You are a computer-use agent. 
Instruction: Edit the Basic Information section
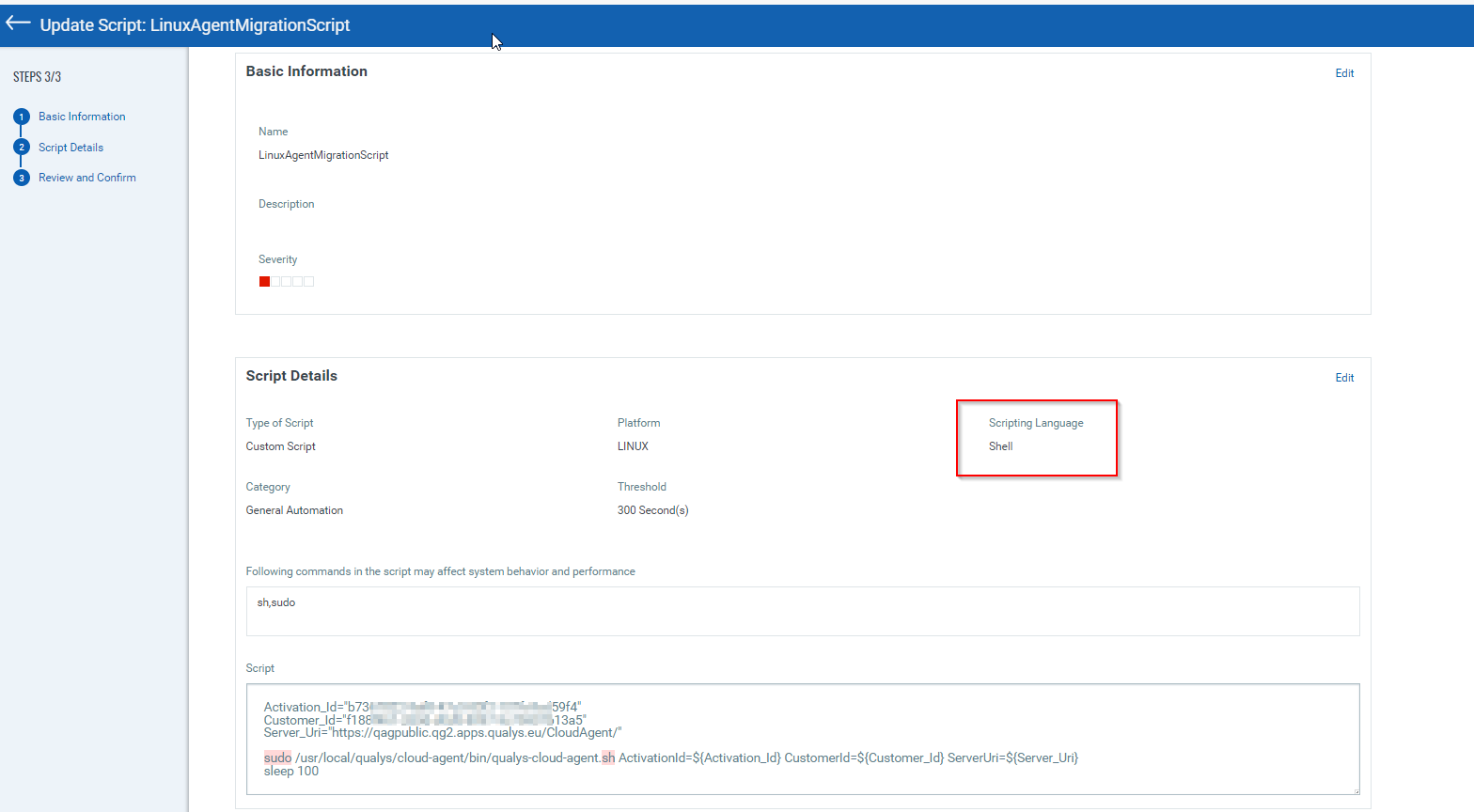click(1344, 73)
